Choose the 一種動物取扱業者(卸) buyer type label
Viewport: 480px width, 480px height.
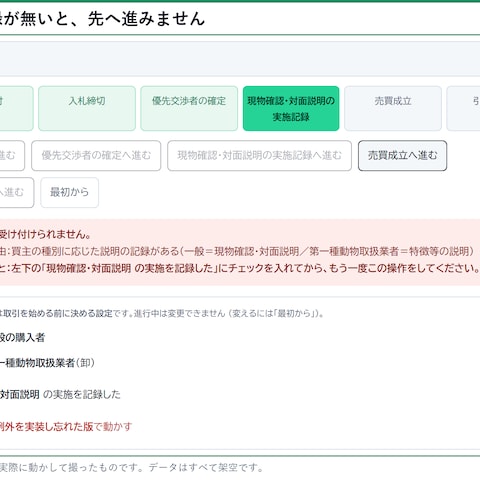tap(47, 363)
